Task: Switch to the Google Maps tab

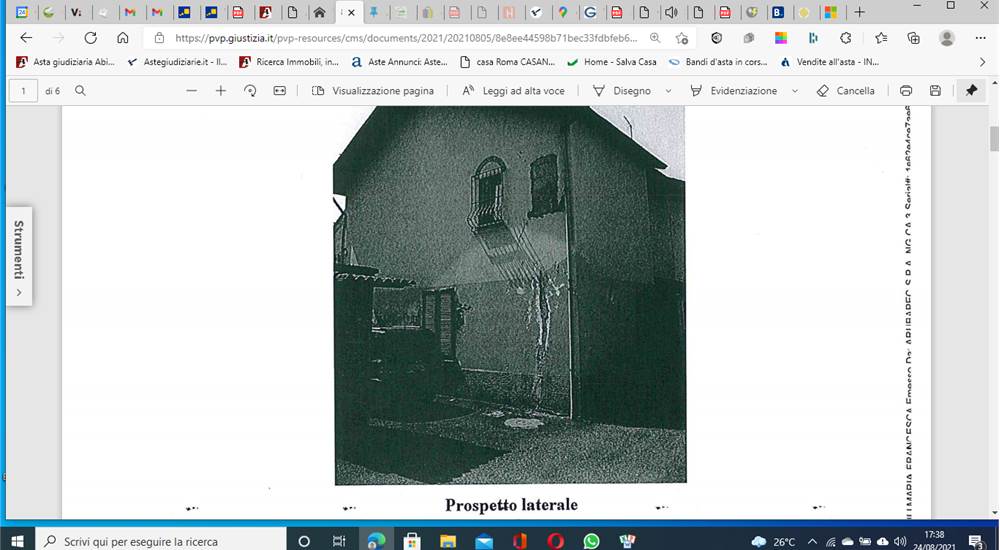Action: pyautogui.click(x=562, y=12)
